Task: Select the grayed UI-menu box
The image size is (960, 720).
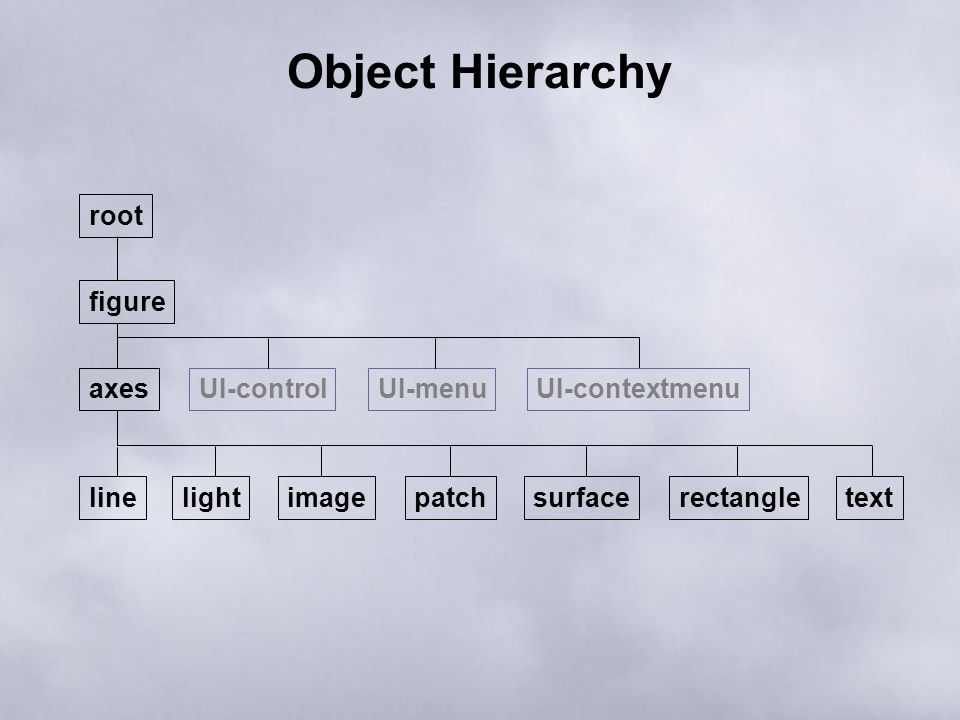Action: pyautogui.click(x=432, y=389)
